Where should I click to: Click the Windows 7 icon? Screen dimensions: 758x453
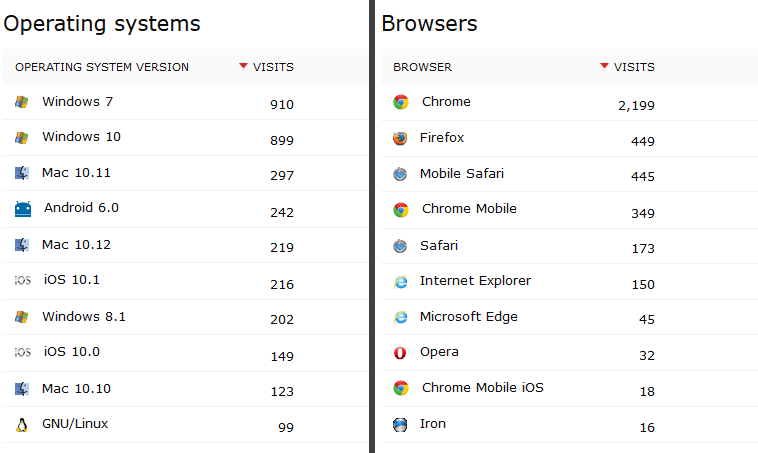coord(22,102)
